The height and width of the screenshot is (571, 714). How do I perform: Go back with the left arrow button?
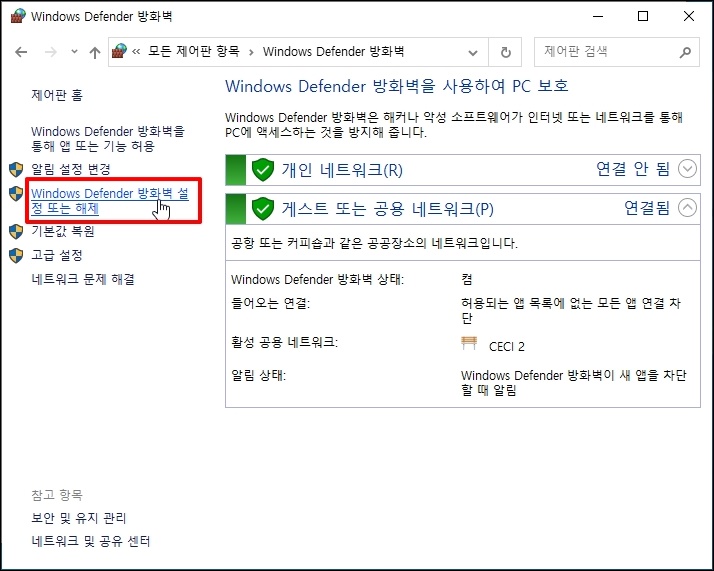(x=21, y=52)
